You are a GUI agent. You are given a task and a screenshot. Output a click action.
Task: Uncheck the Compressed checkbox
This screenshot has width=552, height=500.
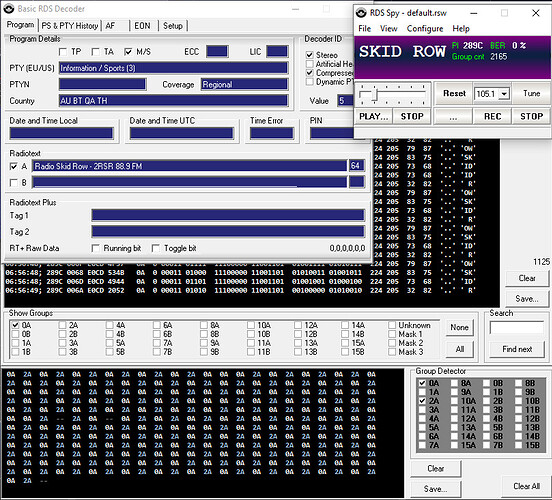tap(309, 73)
